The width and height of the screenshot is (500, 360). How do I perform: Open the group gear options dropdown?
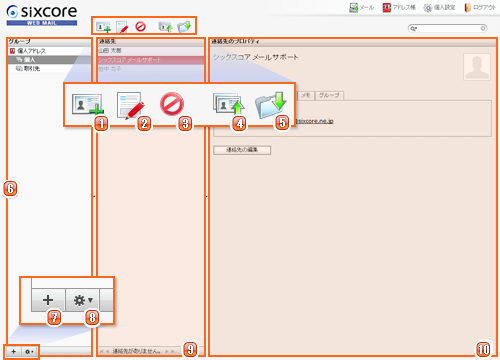[29, 351]
